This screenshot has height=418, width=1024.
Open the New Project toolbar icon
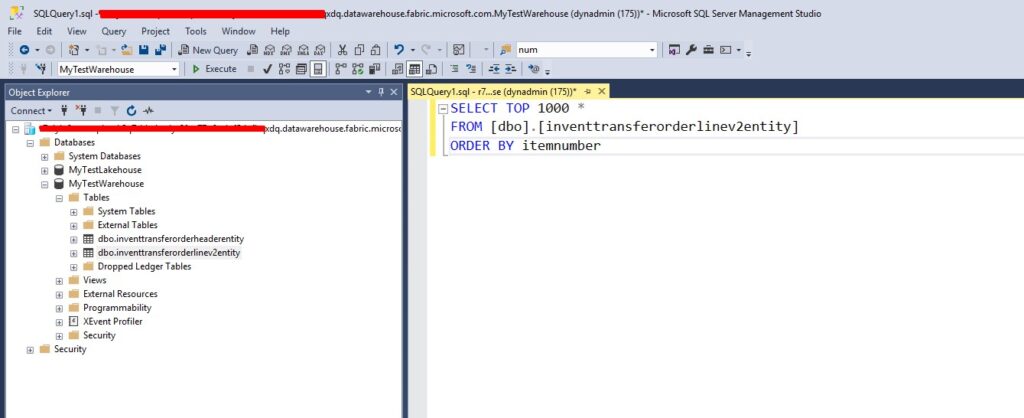tap(74, 50)
